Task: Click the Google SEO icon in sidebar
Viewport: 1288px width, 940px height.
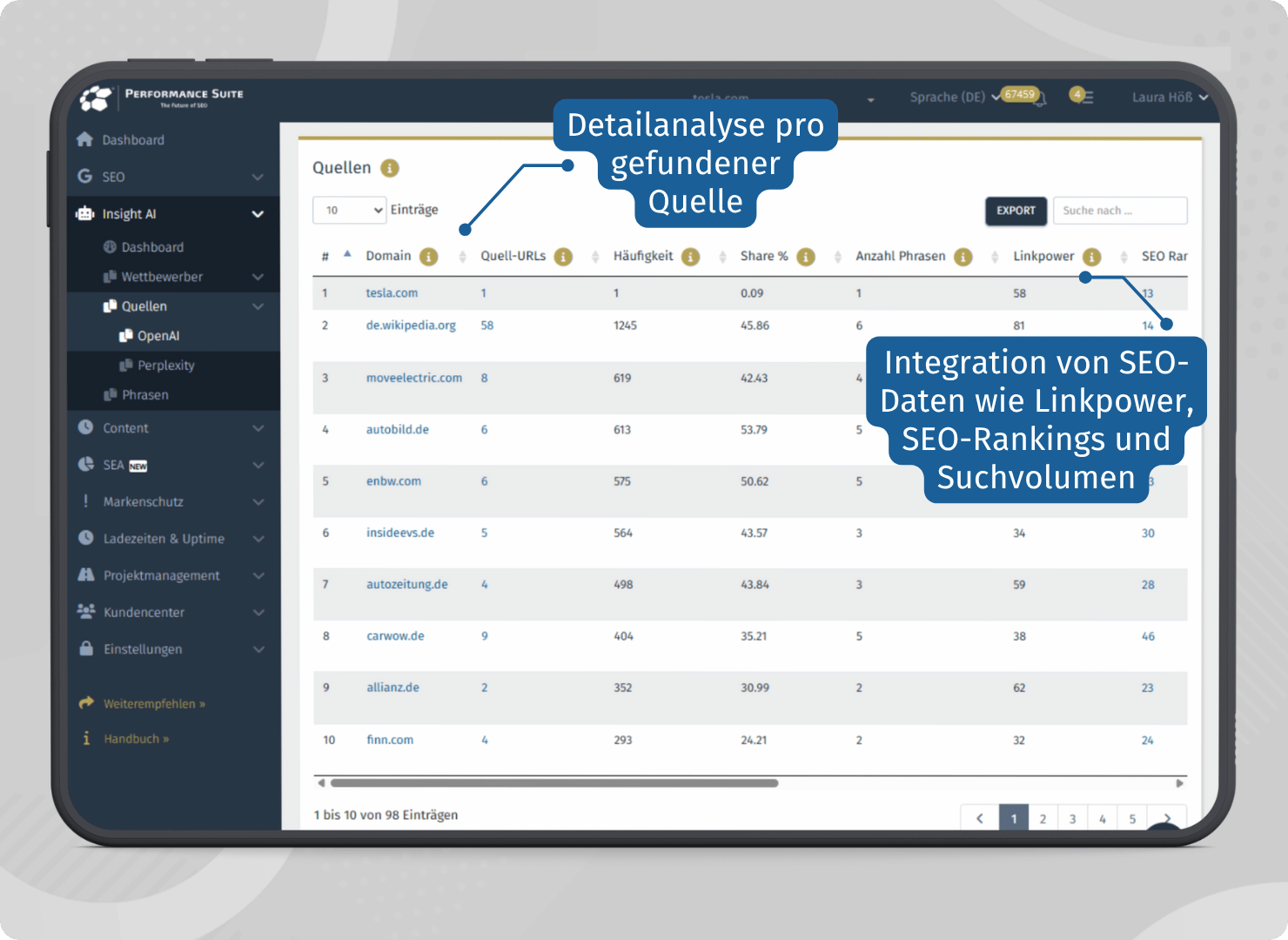Action: (x=84, y=176)
